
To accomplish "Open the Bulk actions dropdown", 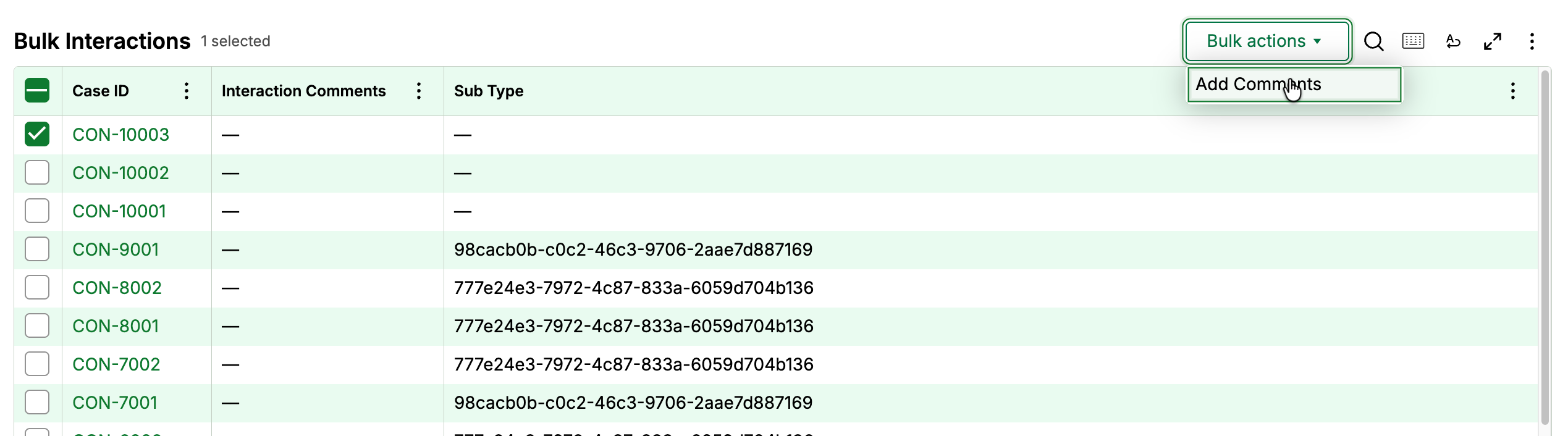I will [x=1267, y=41].
